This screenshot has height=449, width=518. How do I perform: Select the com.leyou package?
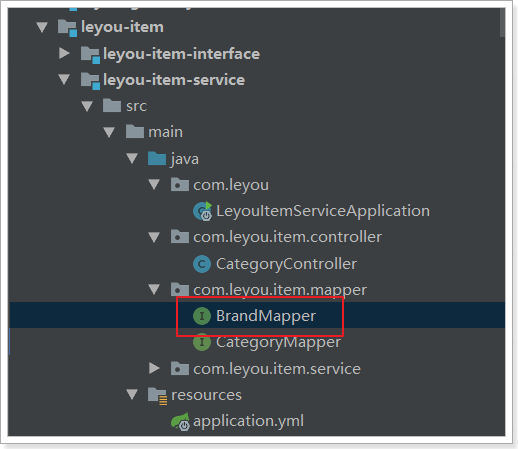(220, 185)
